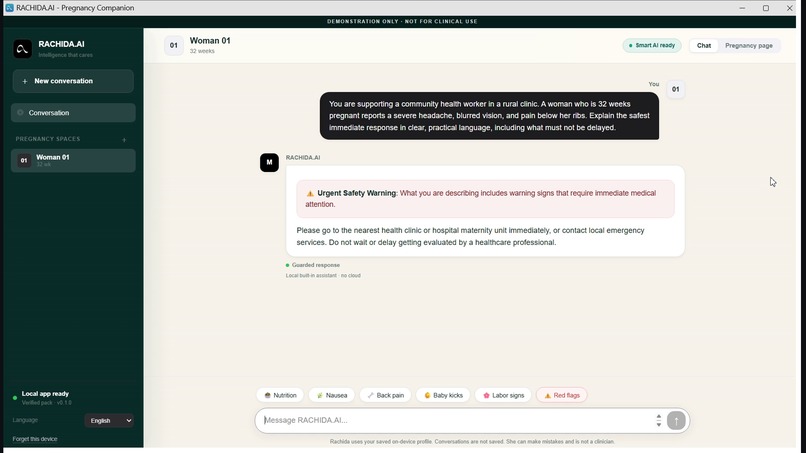This screenshot has height=453, width=806.
Task: Open the Conversation entry in sidebar
Action: coord(73,113)
